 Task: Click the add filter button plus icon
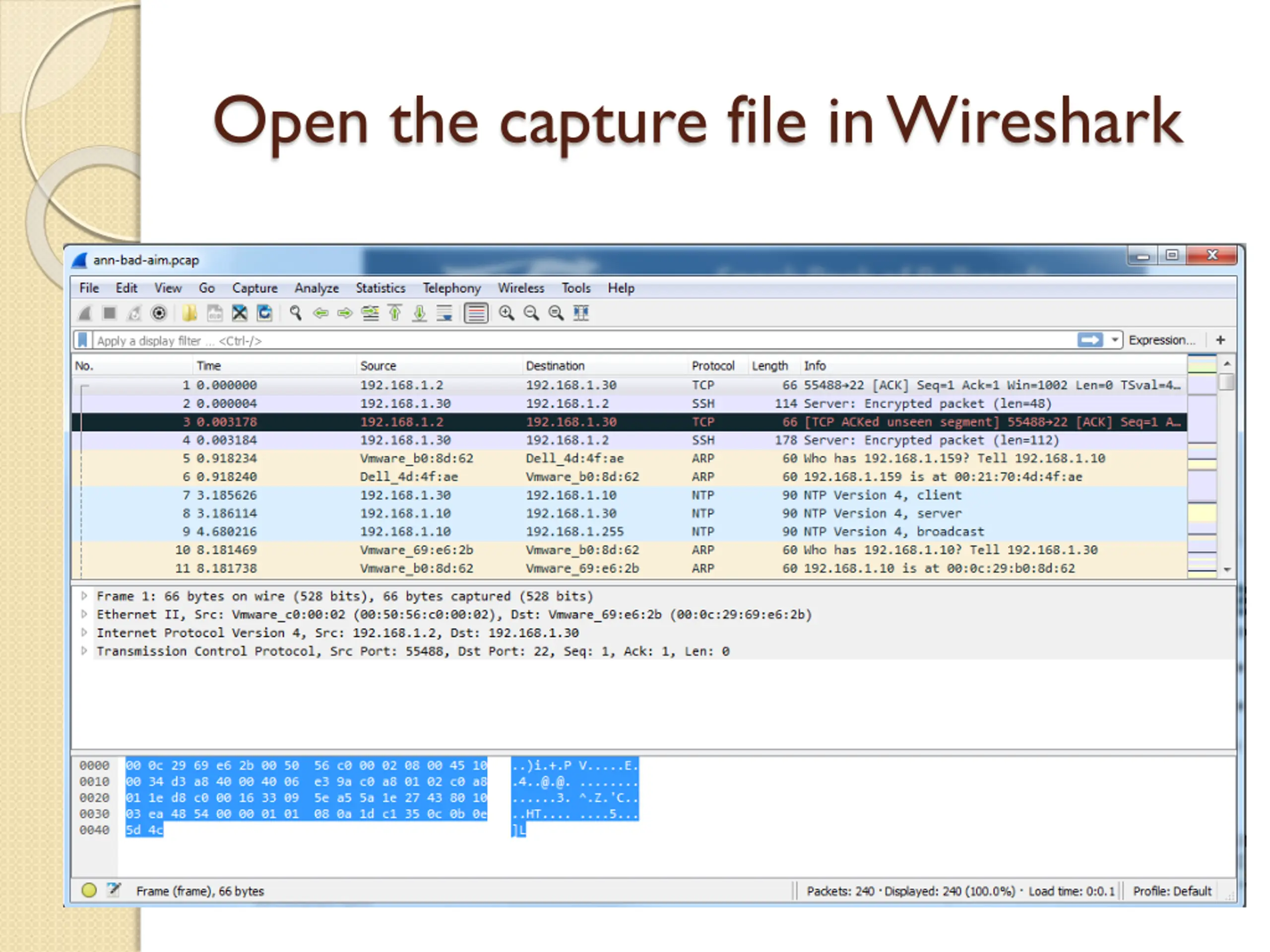point(1220,340)
